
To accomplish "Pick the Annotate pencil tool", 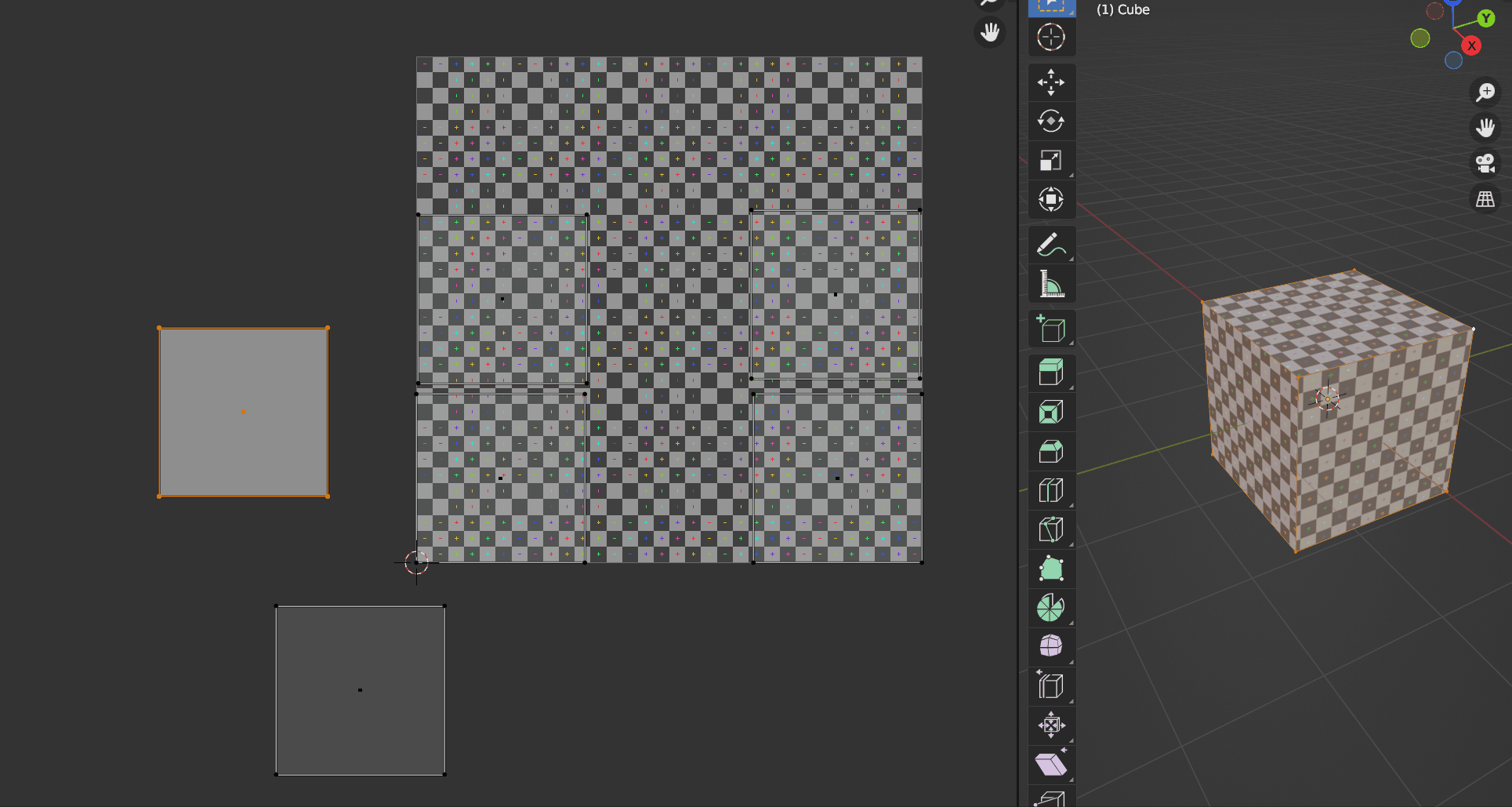I will (1051, 244).
